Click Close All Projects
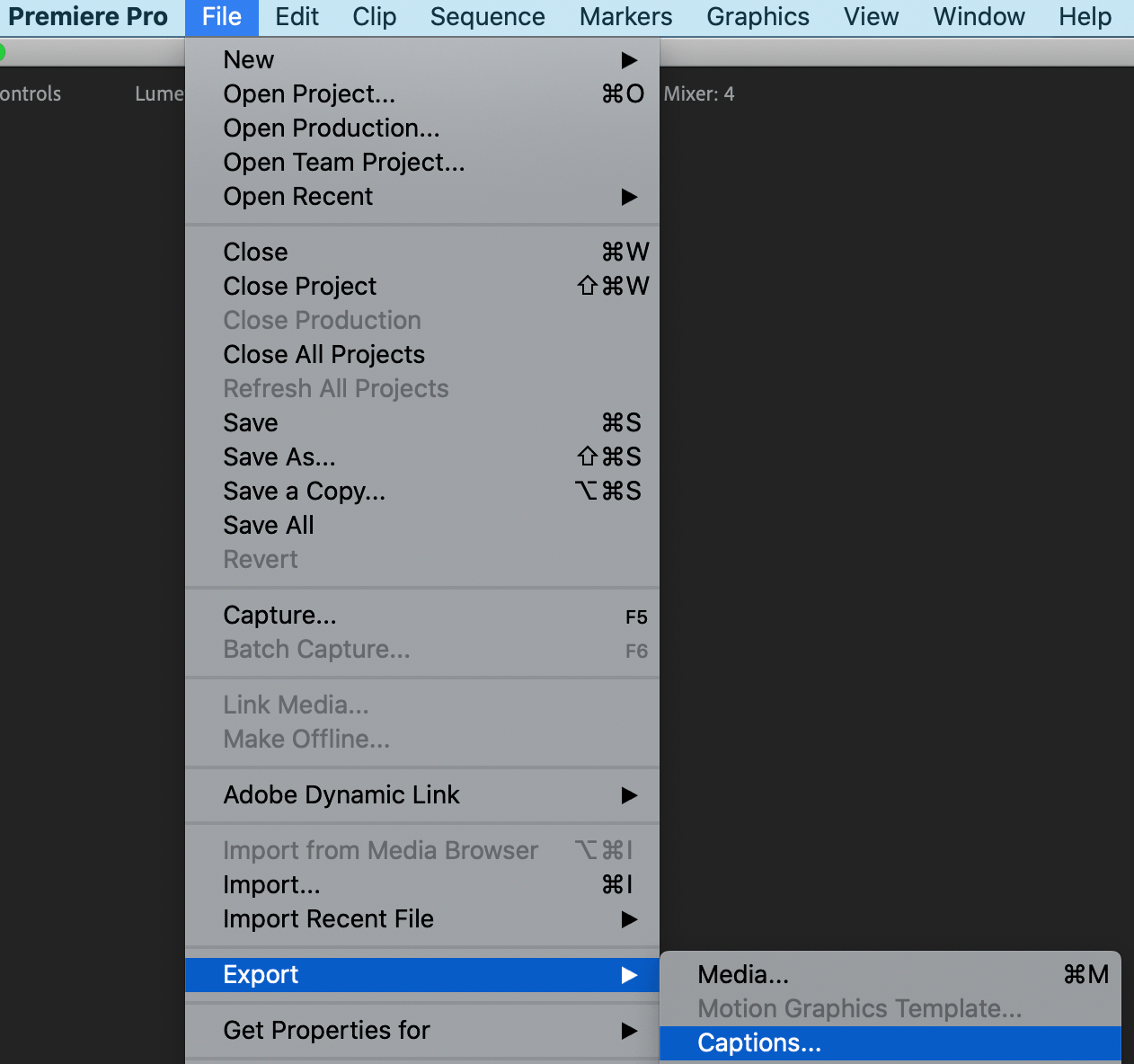This screenshot has height=1064, width=1134. click(x=323, y=354)
